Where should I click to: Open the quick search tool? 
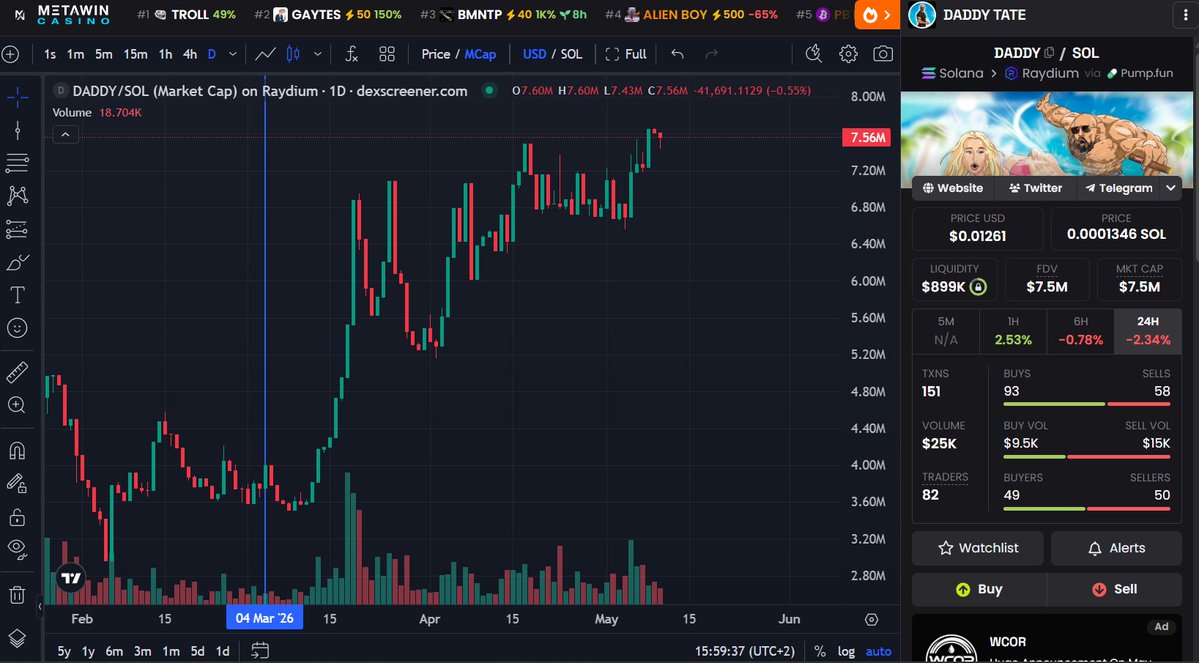pyautogui.click(x=814, y=54)
